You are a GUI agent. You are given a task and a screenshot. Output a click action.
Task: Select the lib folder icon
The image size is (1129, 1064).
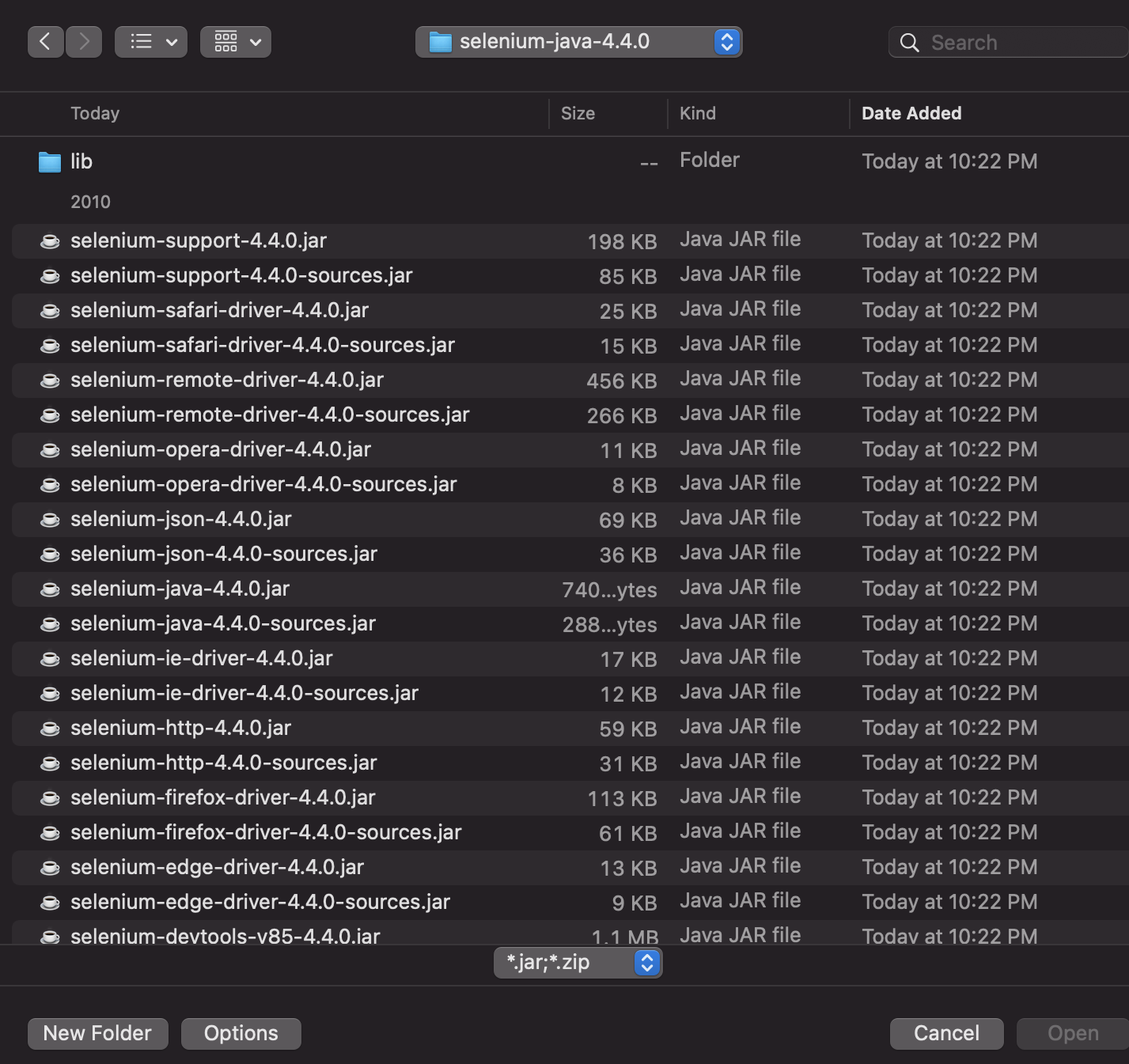click(x=50, y=162)
